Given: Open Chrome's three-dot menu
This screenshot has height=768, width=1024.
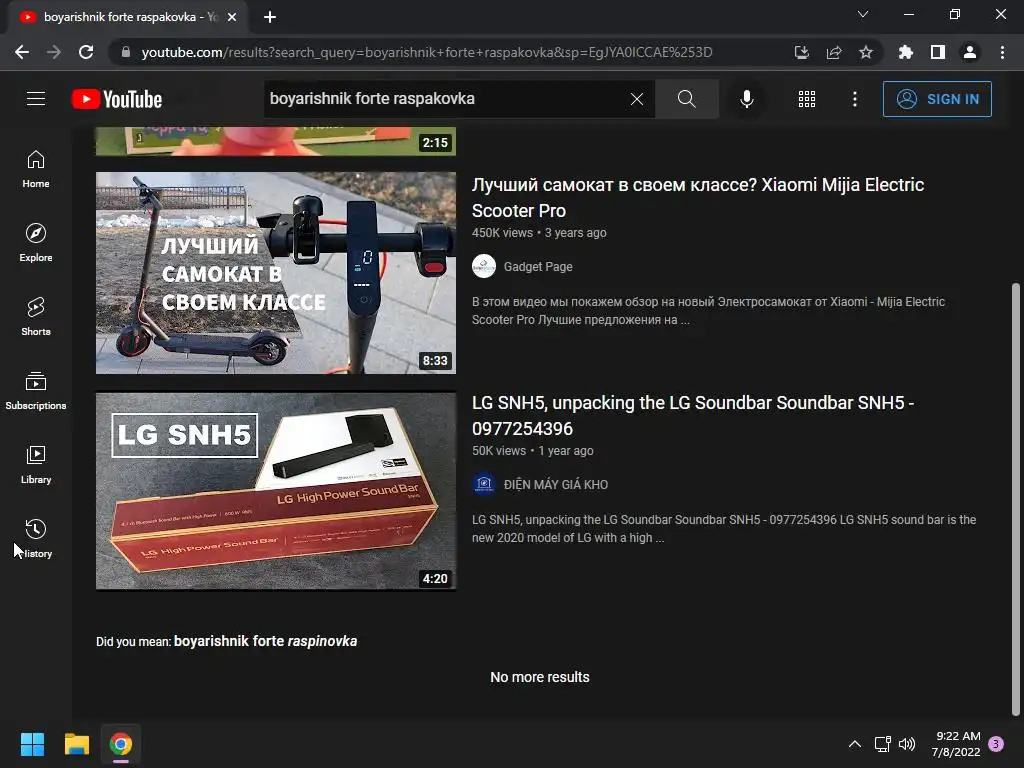Looking at the screenshot, I should (1002, 52).
